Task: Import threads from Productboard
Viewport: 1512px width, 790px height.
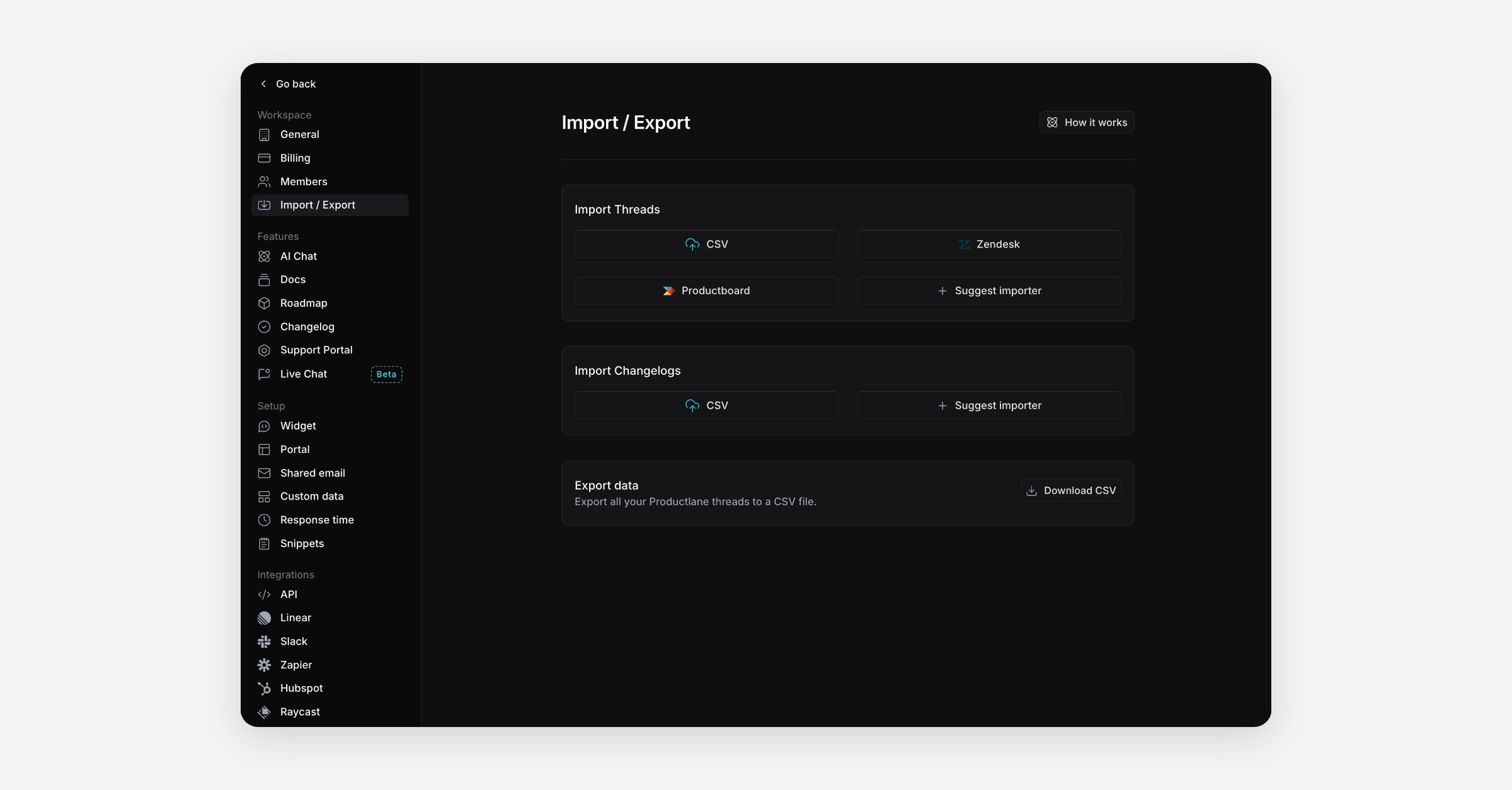Action: [706, 291]
